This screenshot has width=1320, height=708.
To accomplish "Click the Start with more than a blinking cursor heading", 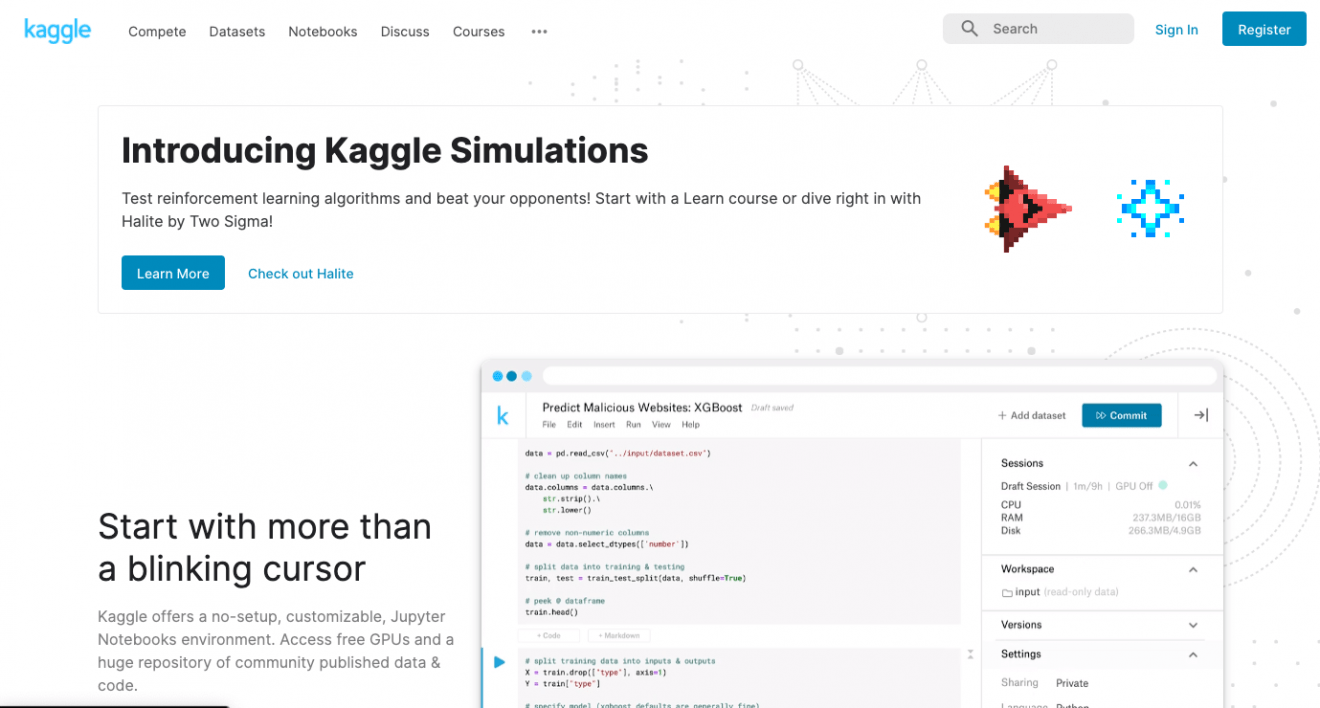I will tap(265, 547).
